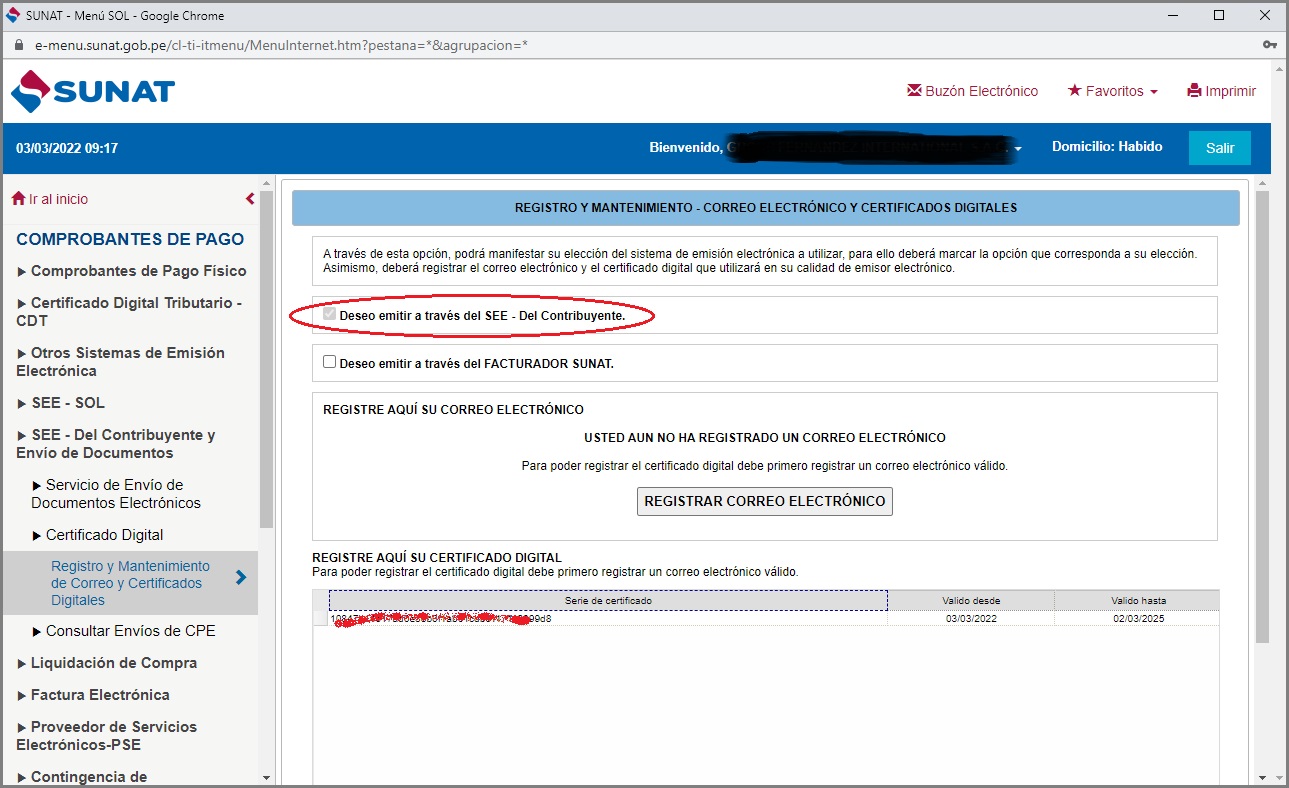Go to Ir al inicio
The height and width of the screenshot is (788, 1289).
(x=50, y=199)
